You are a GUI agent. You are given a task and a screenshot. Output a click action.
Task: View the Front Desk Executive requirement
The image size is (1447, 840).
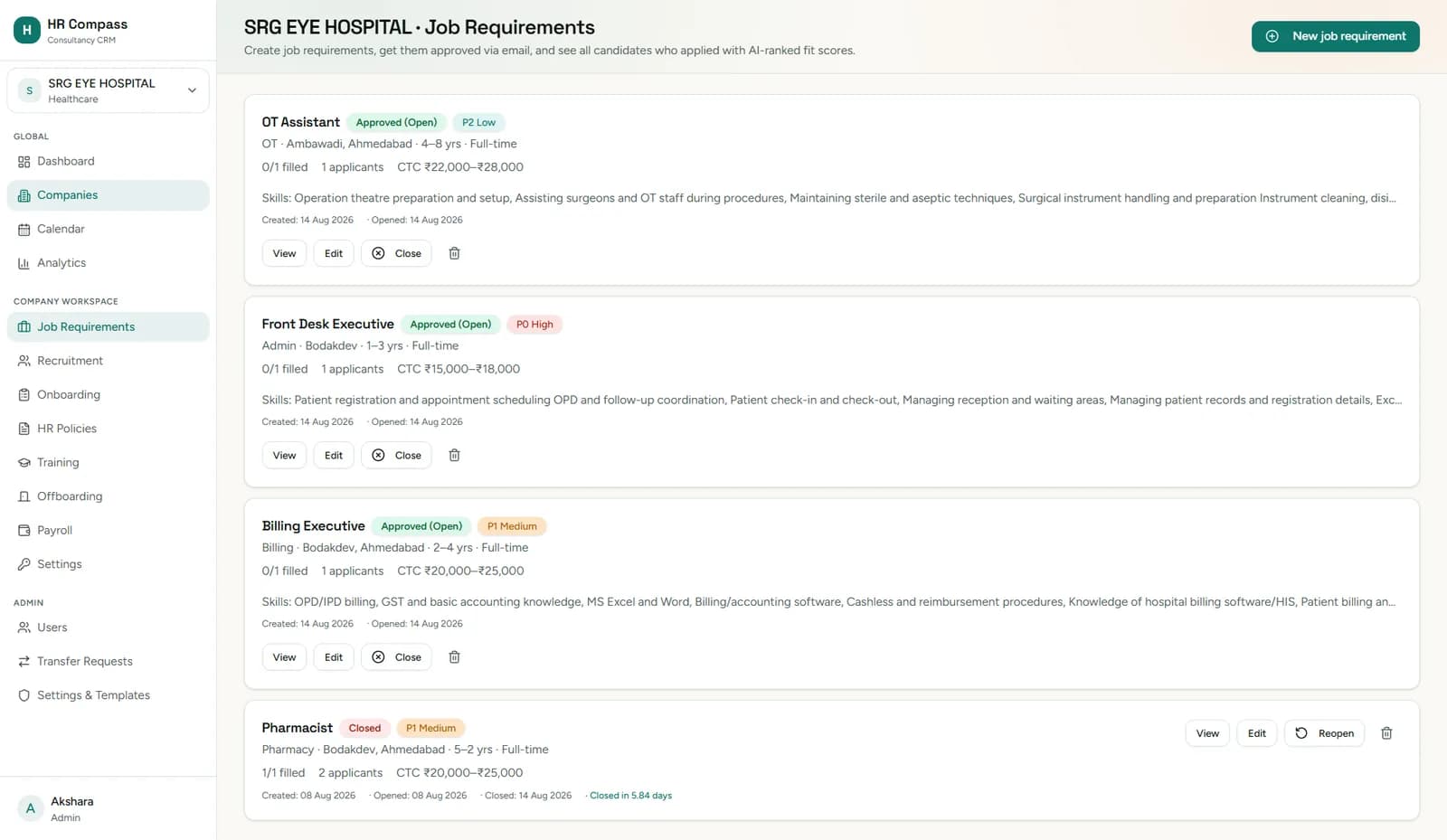tap(284, 456)
